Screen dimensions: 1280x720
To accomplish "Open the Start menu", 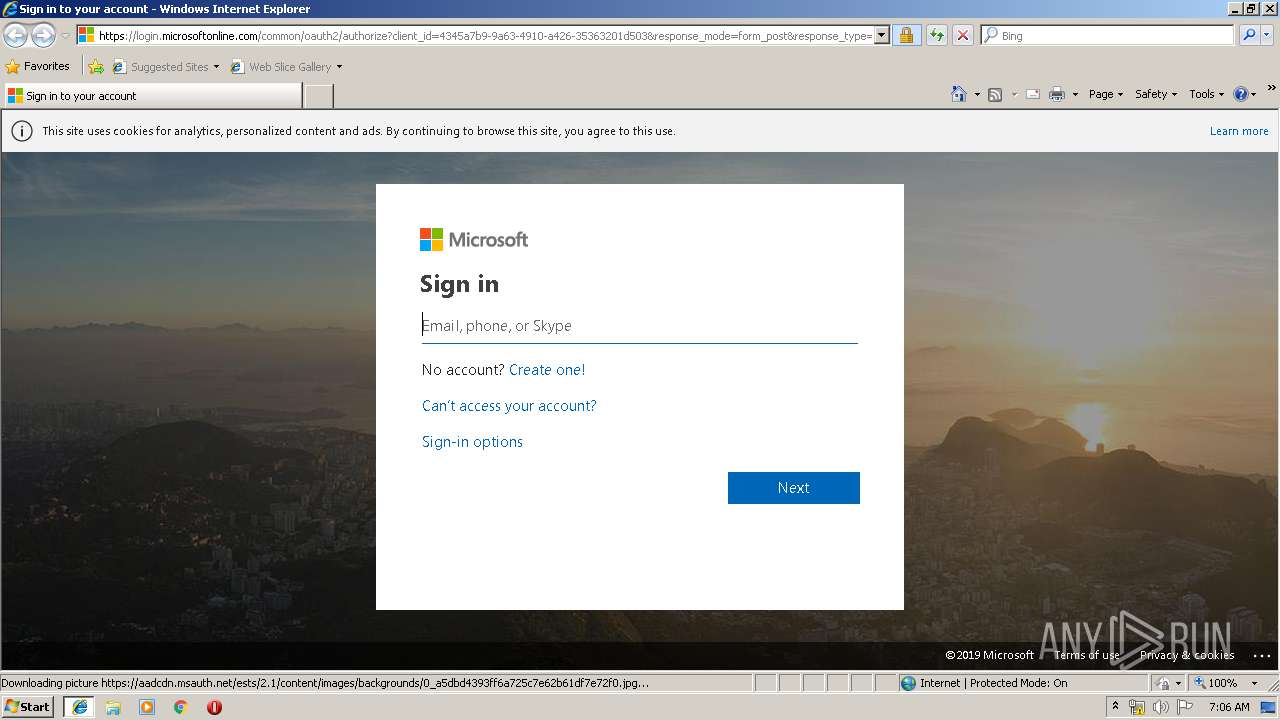I will [x=28, y=707].
